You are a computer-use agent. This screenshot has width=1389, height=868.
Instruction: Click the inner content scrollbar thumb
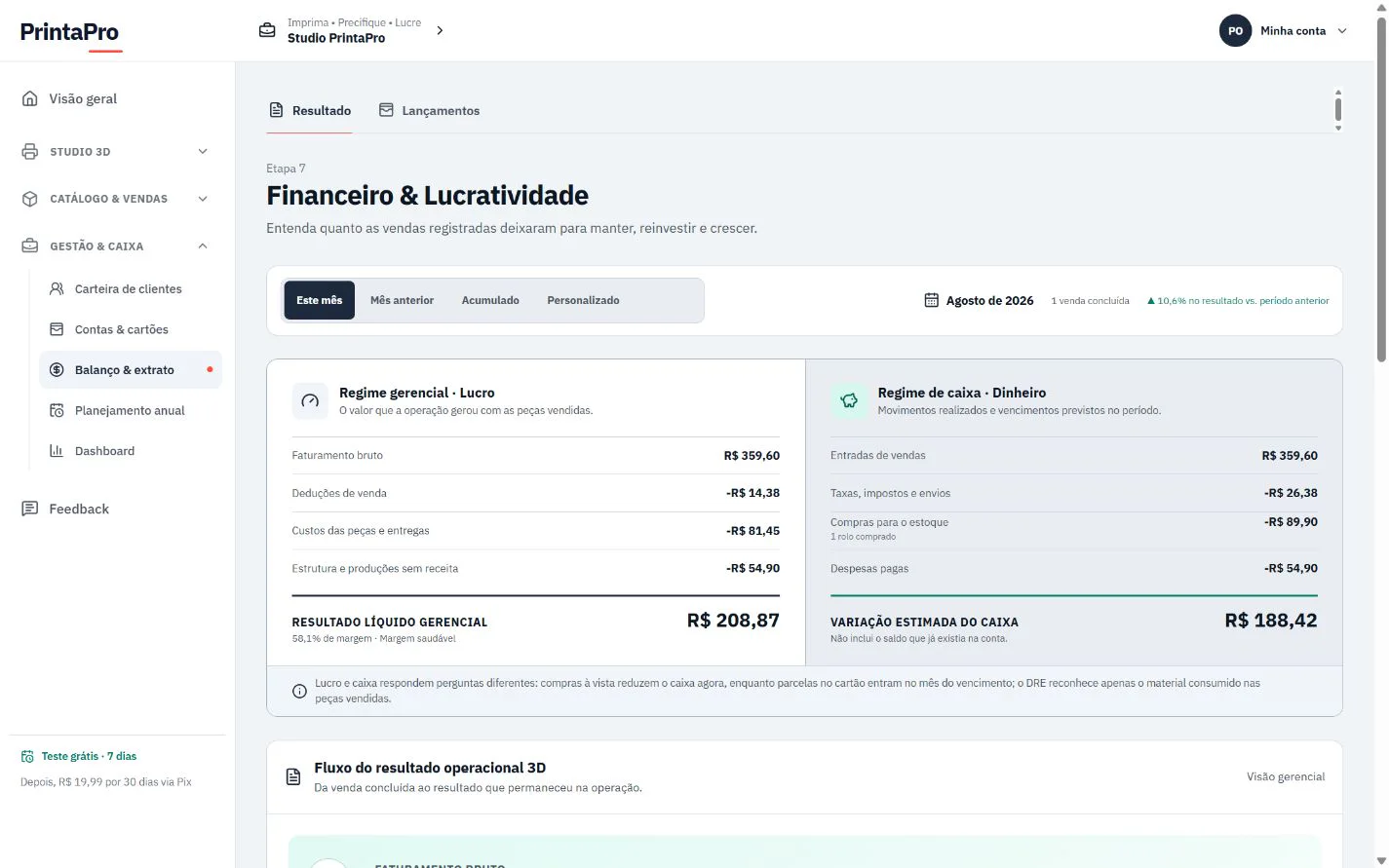click(x=1338, y=109)
